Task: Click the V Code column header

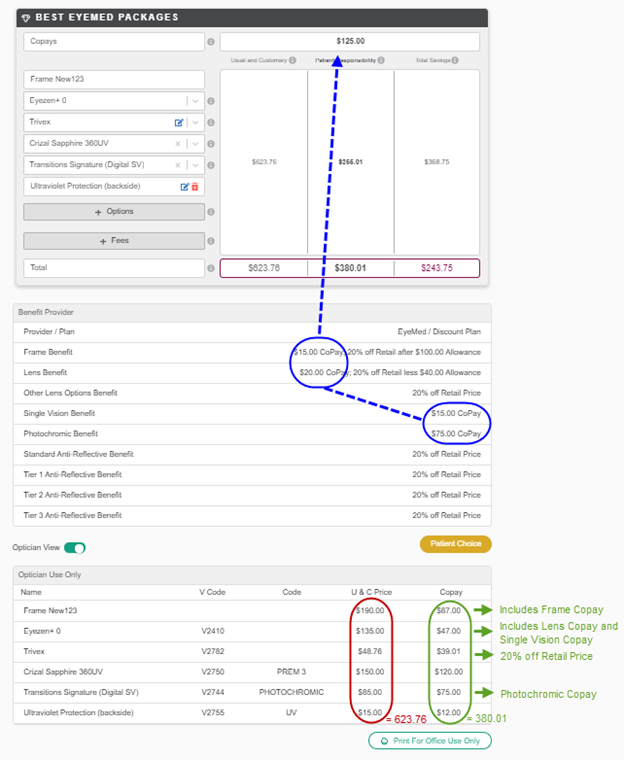Action: (212, 592)
